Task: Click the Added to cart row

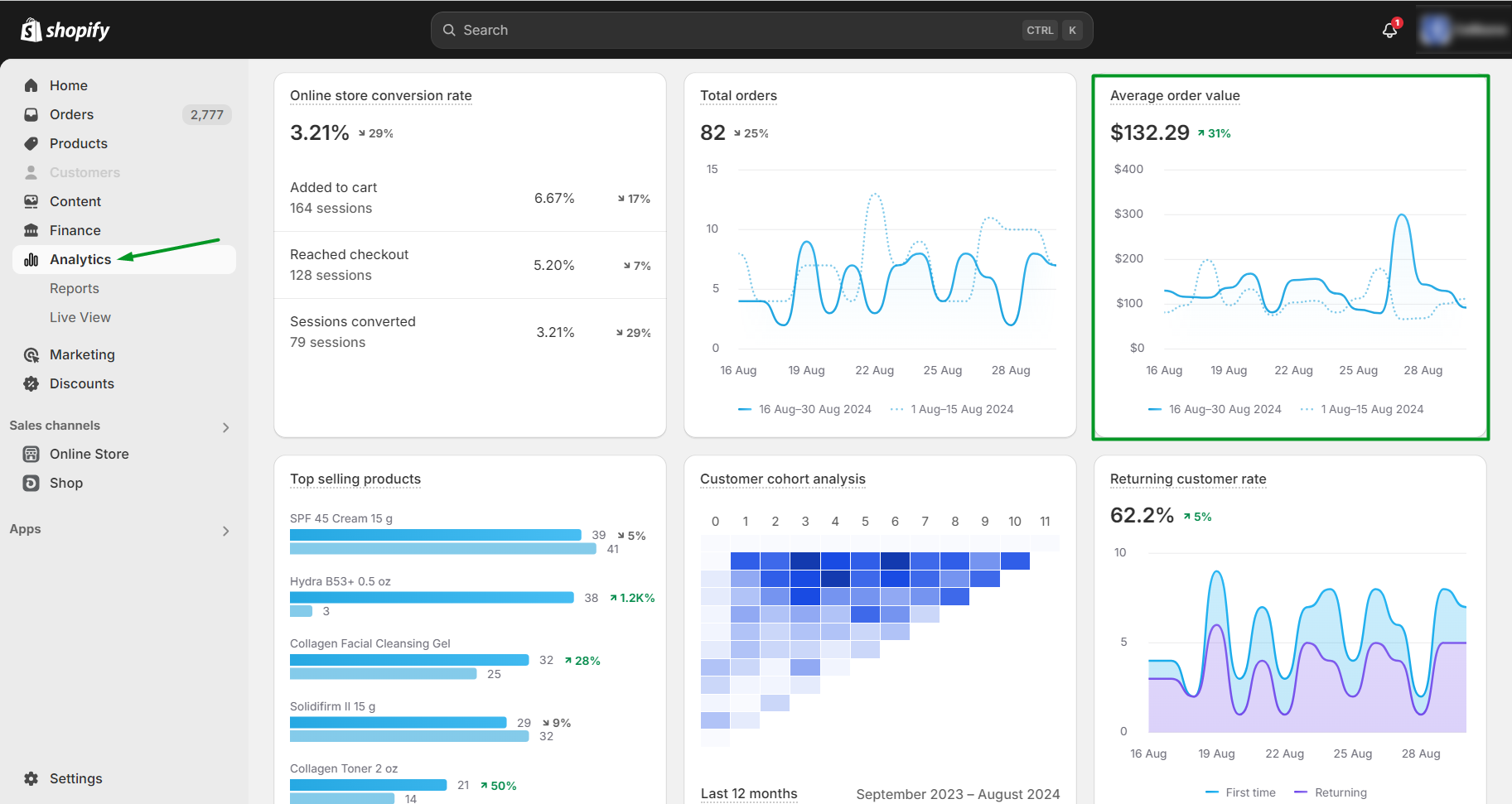Action: (470, 198)
